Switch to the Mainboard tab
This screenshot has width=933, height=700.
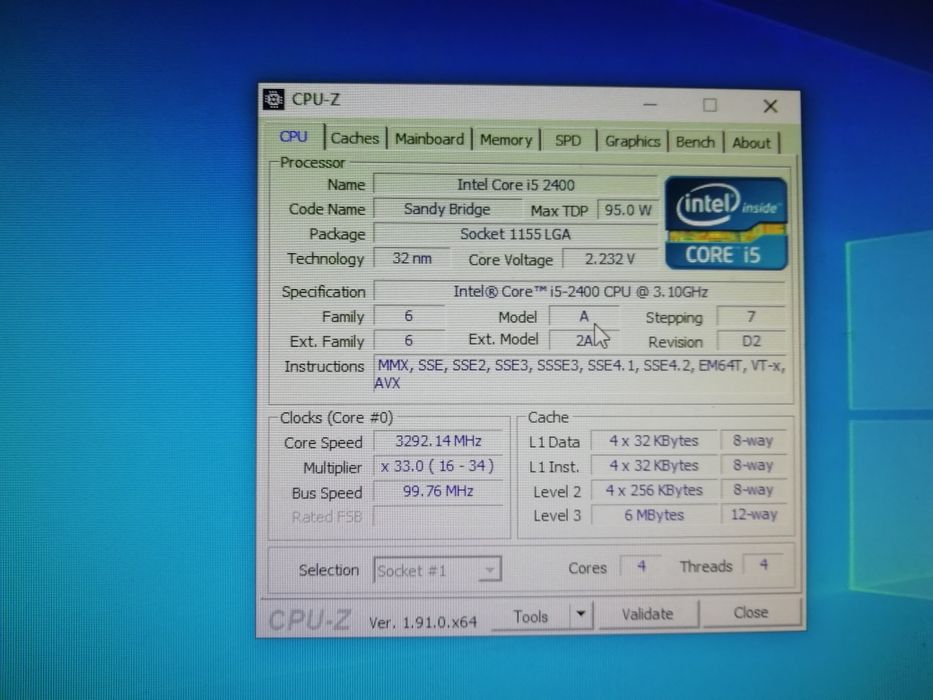coord(430,139)
